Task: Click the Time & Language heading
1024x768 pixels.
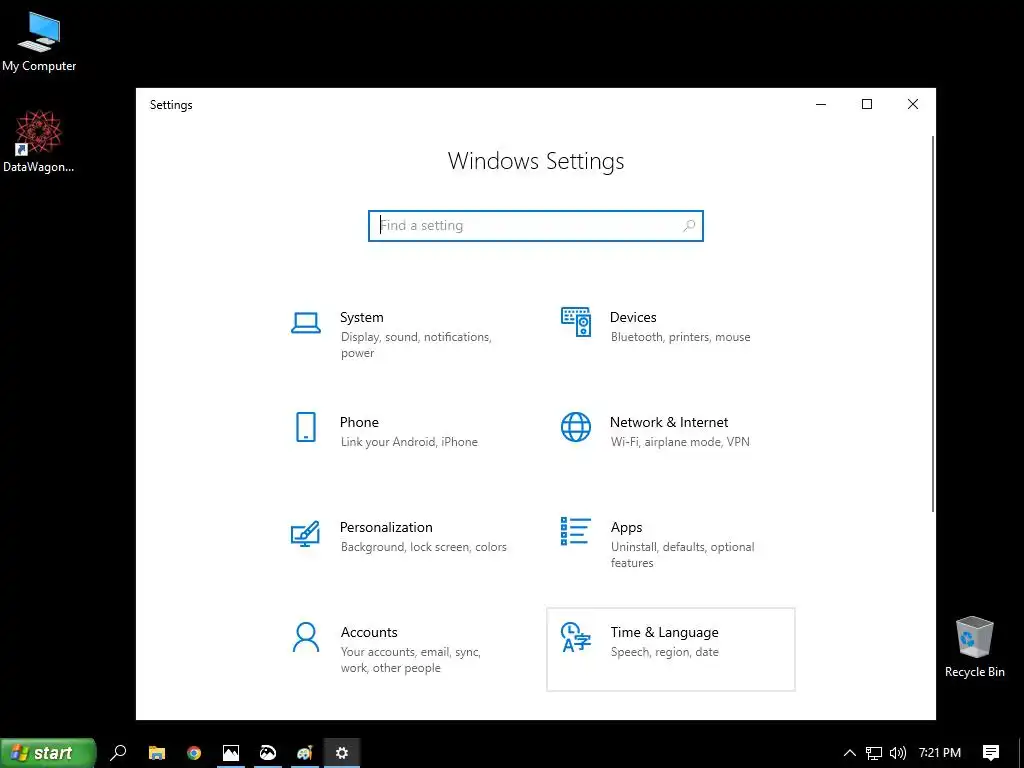Action: click(x=664, y=632)
